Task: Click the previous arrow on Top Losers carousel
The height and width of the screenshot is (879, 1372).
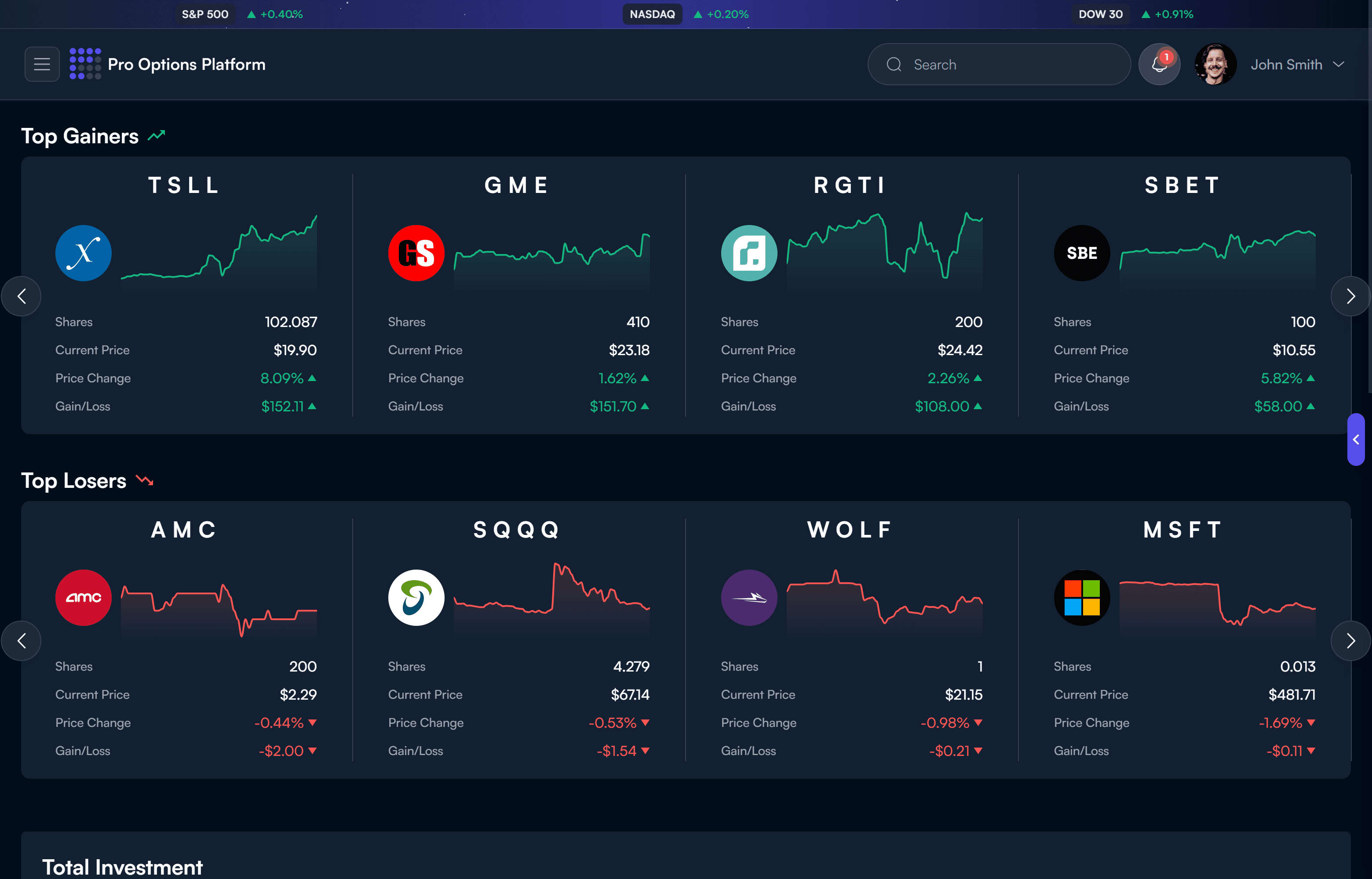Action: click(22, 640)
